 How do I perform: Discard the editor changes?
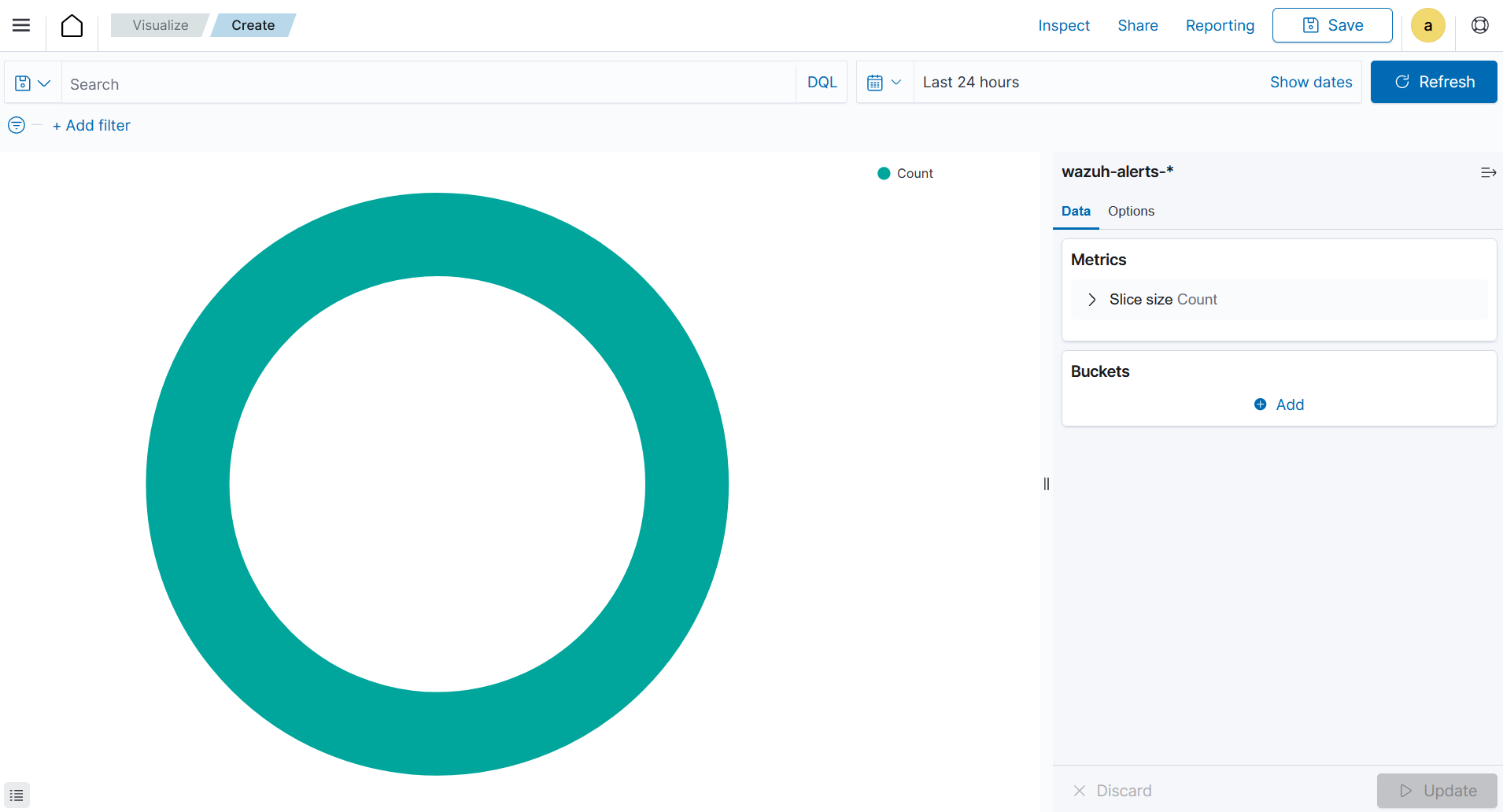pyautogui.click(x=1113, y=791)
